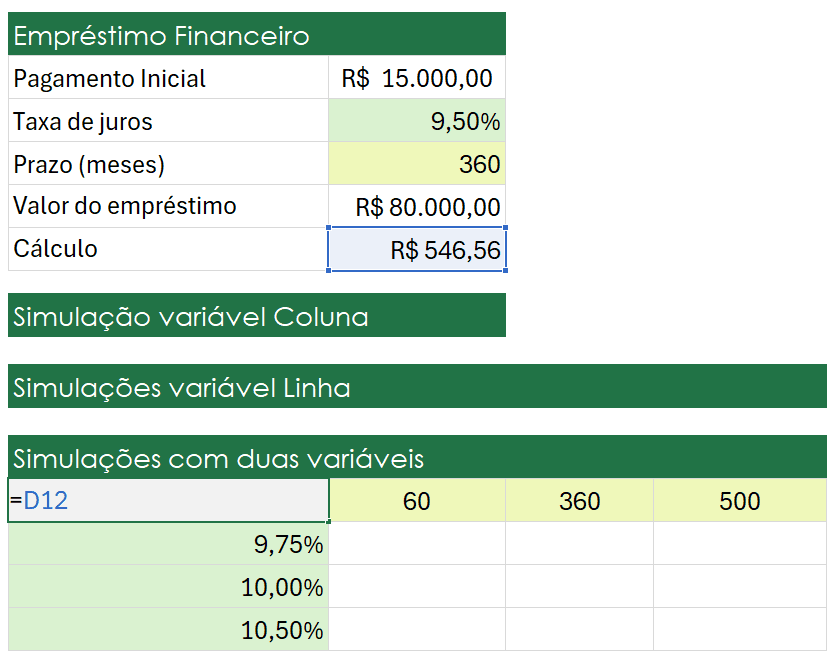Select the 9,50% interest rate cell
The height and width of the screenshot is (658, 834).
(x=417, y=122)
